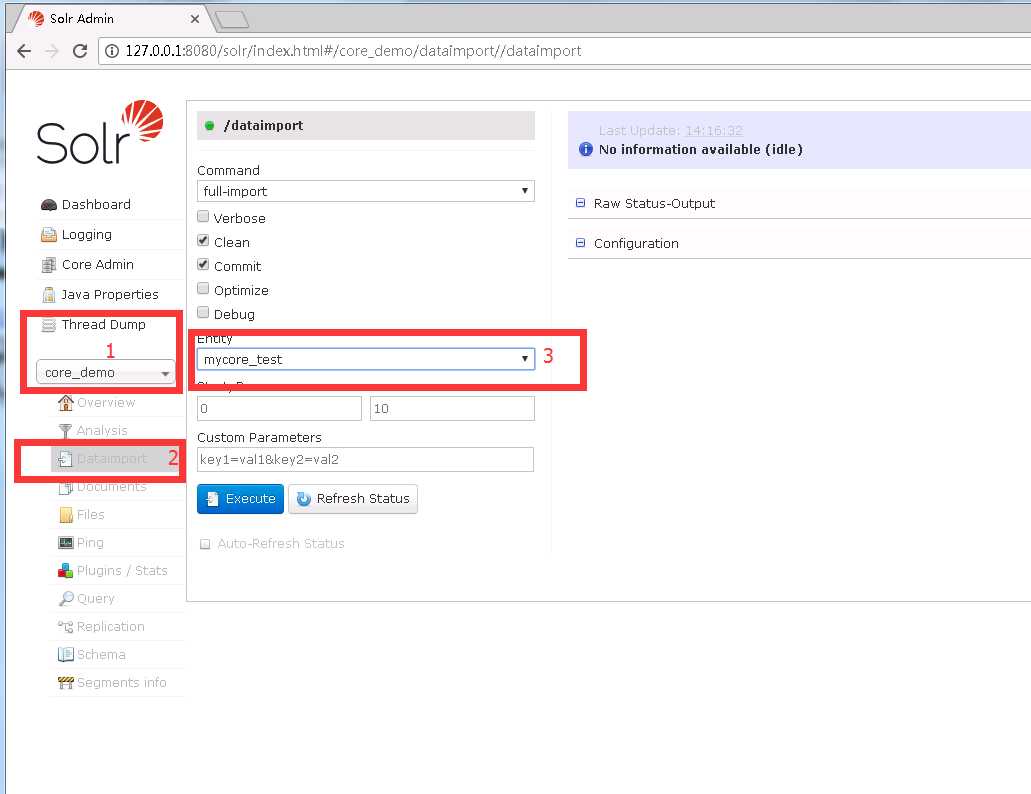The width and height of the screenshot is (1031, 794).
Task: Open Plugins / Stats link
Action: click(122, 571)
